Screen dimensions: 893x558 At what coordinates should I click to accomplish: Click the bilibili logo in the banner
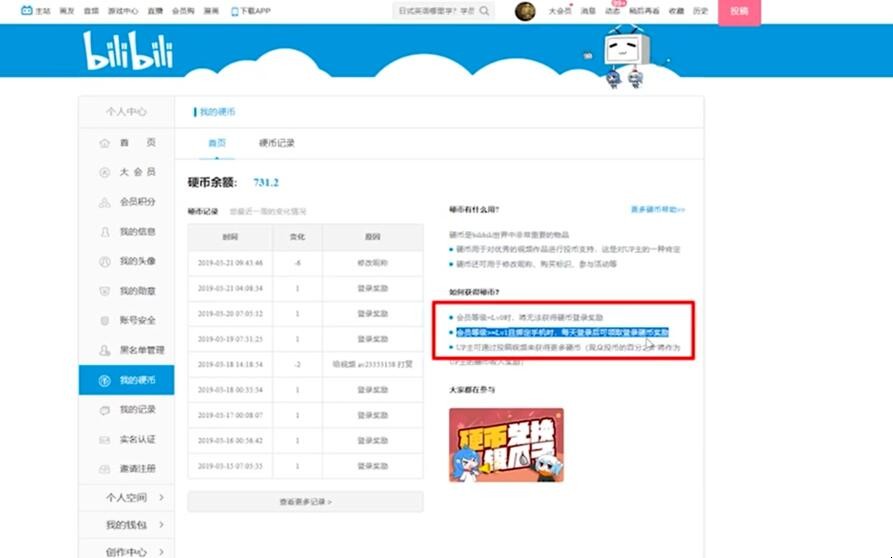[x=128, y=52]
